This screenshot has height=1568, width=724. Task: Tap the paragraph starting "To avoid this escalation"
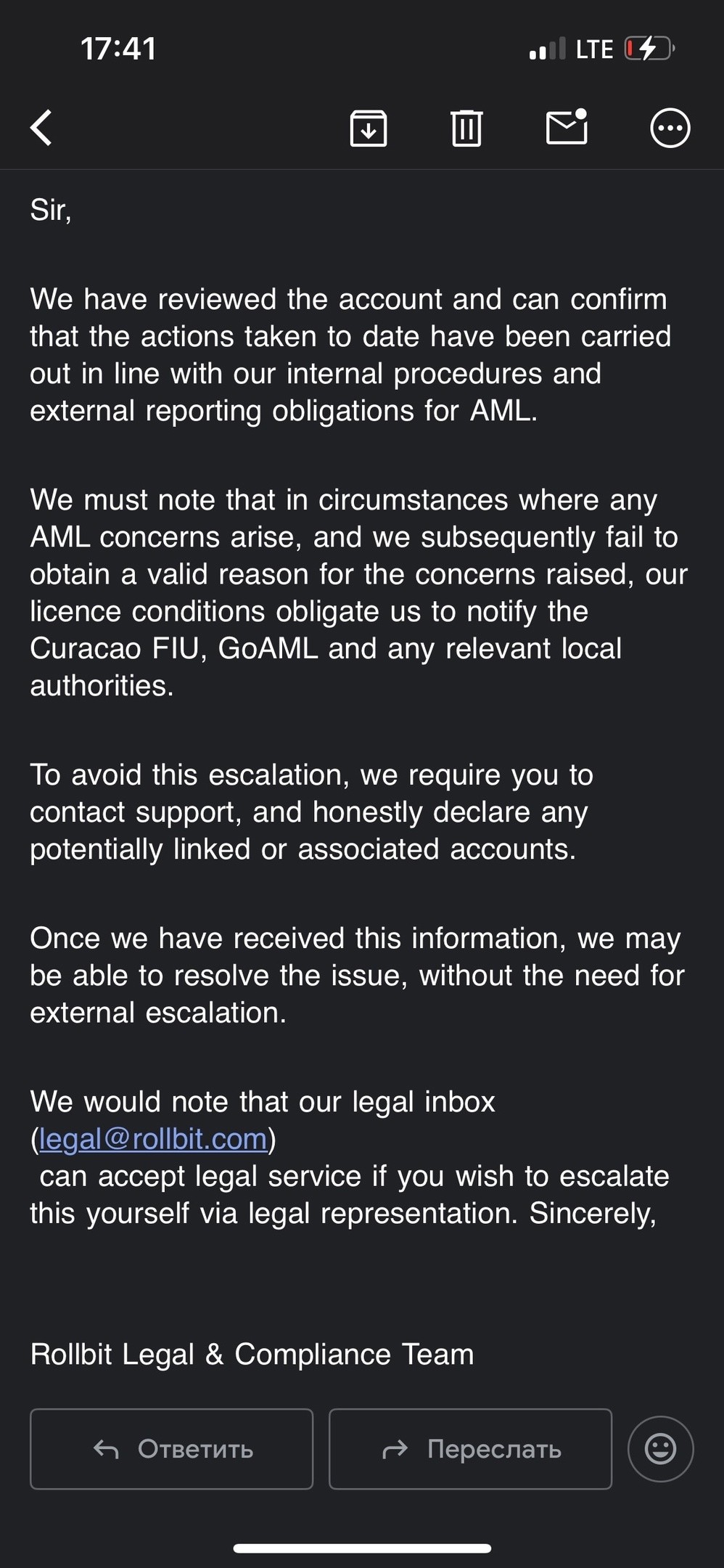click(312, 812)
